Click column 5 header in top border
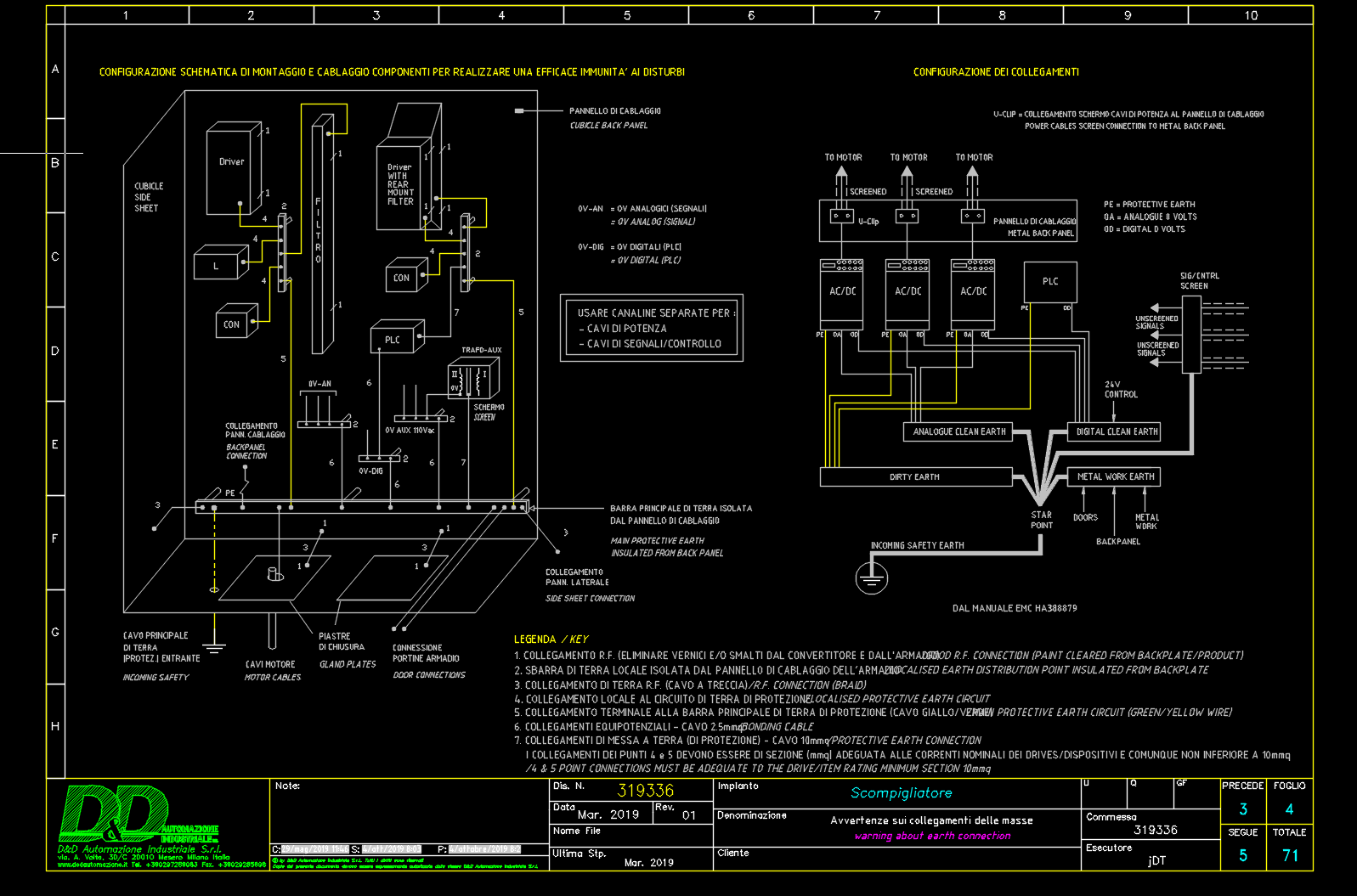 pyautogui.click(x=626, y=15)
